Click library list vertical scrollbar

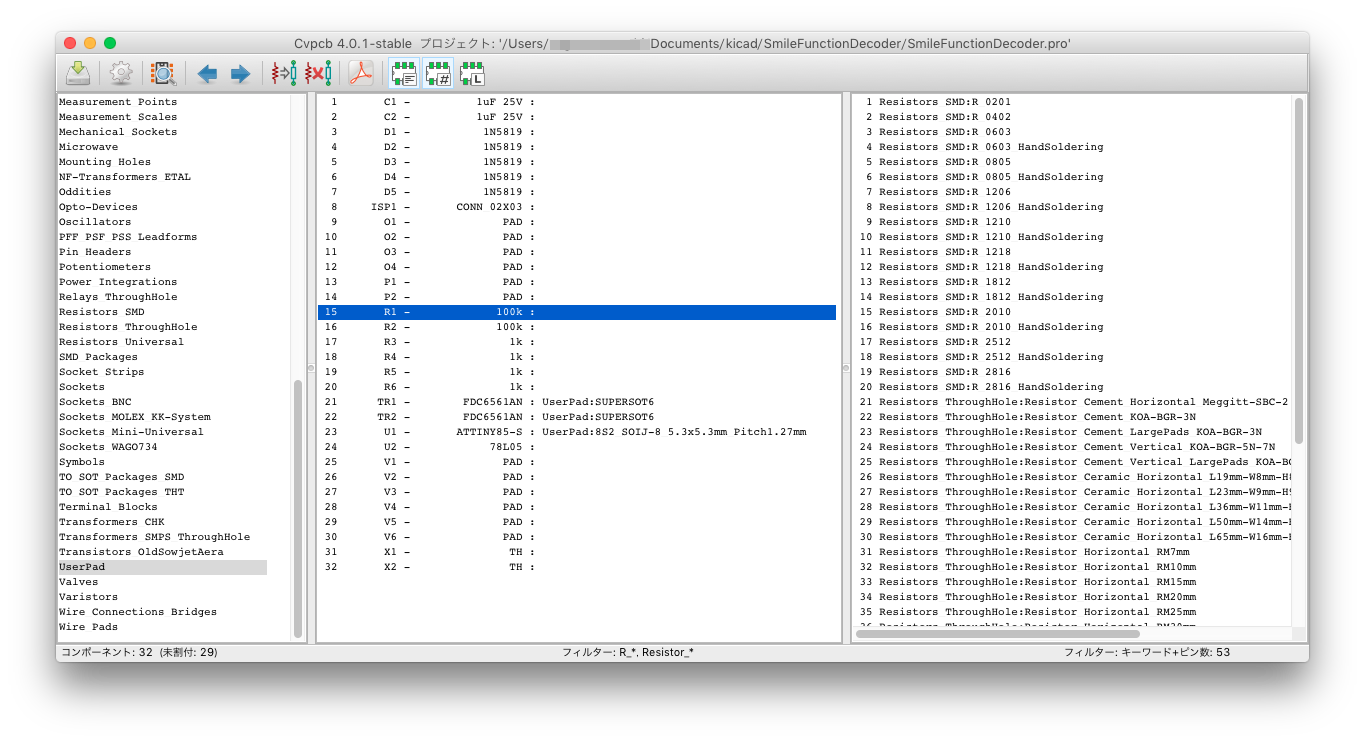(x=298, y=510)
